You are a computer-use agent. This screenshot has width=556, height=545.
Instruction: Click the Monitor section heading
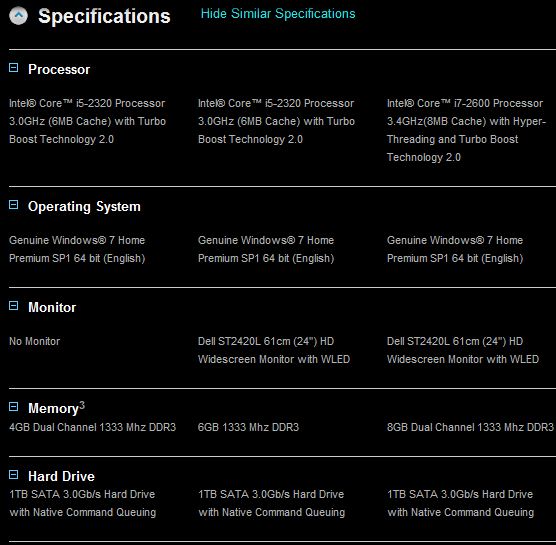52,307
